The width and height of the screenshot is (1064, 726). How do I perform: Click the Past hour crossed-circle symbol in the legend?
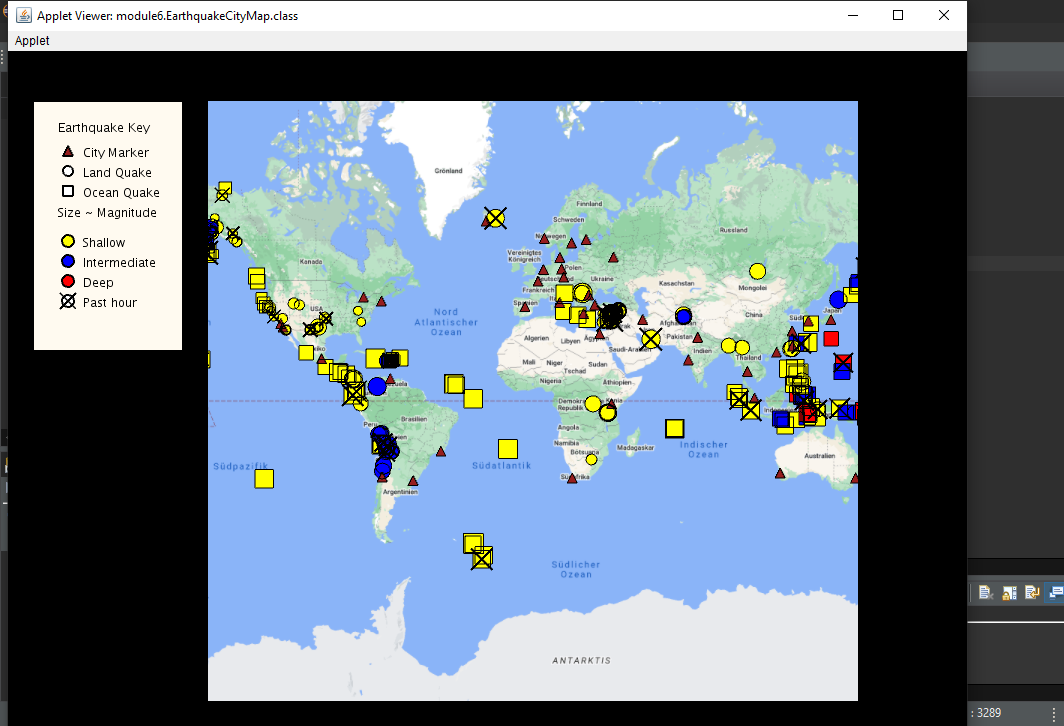(67, 302)
